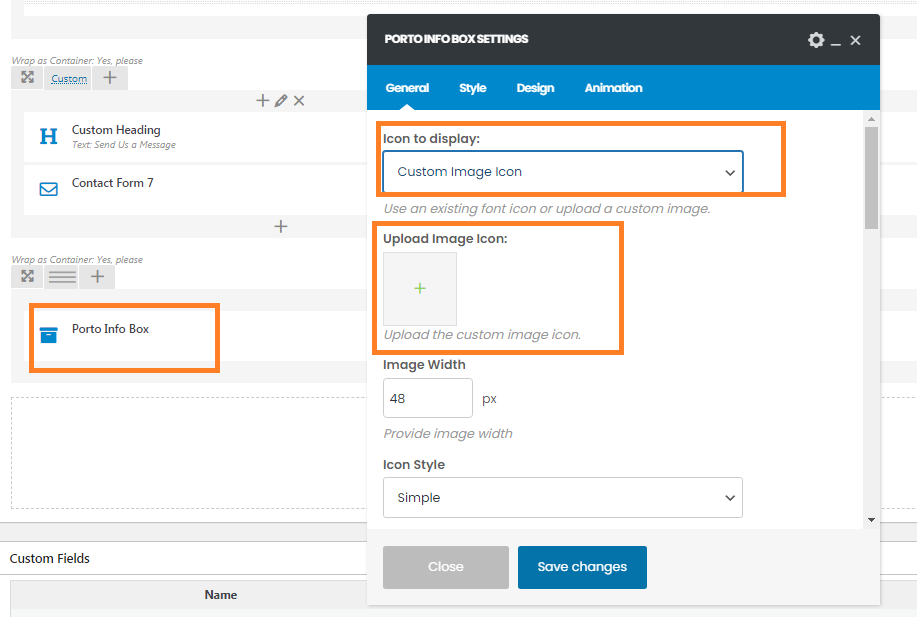Open the Icon to display dropdown

click(563, 172)
